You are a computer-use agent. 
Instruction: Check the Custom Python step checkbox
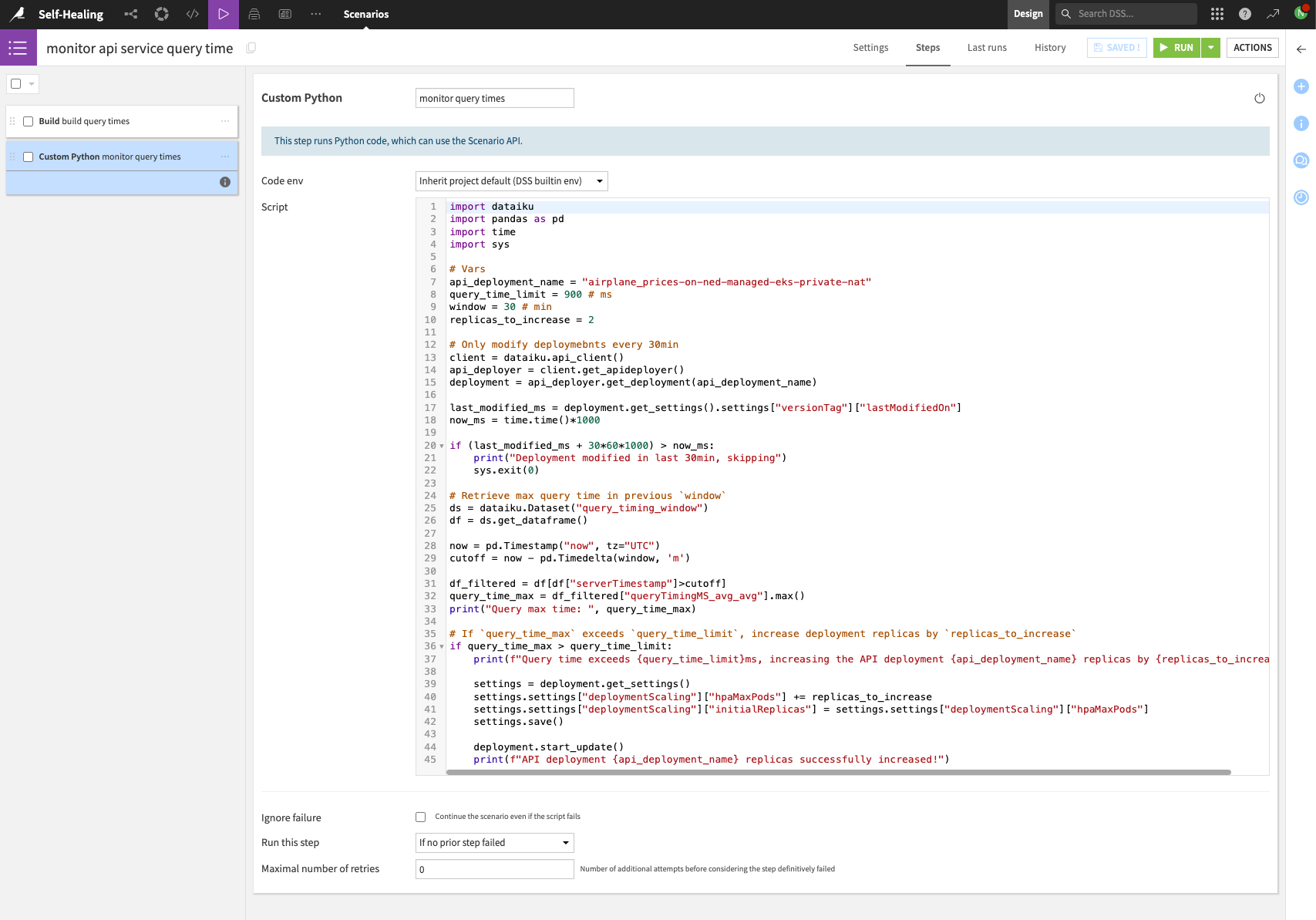click(29, 157)
